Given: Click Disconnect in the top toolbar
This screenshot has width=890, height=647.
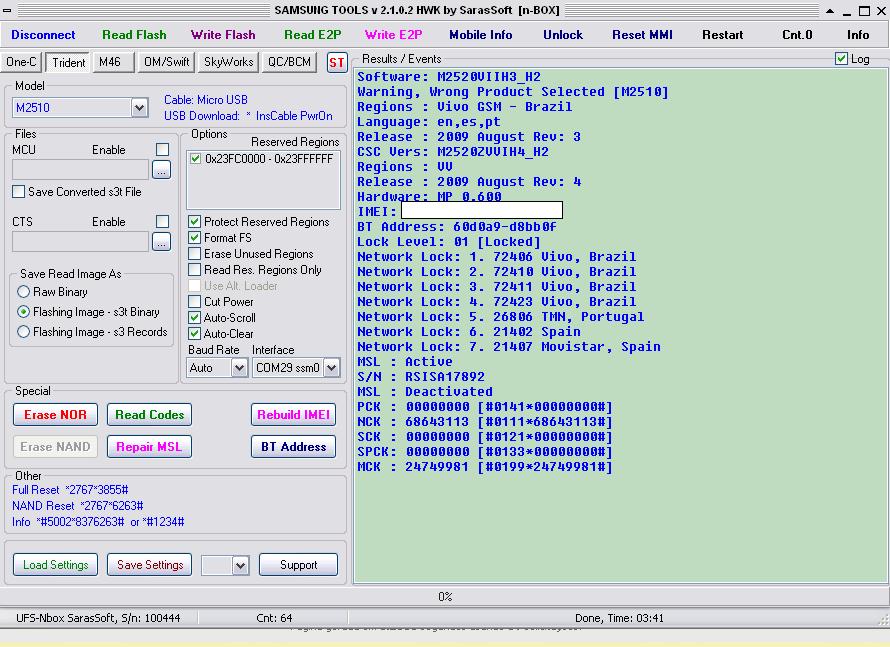Looking at the screenshot, I should click(43, 35).
